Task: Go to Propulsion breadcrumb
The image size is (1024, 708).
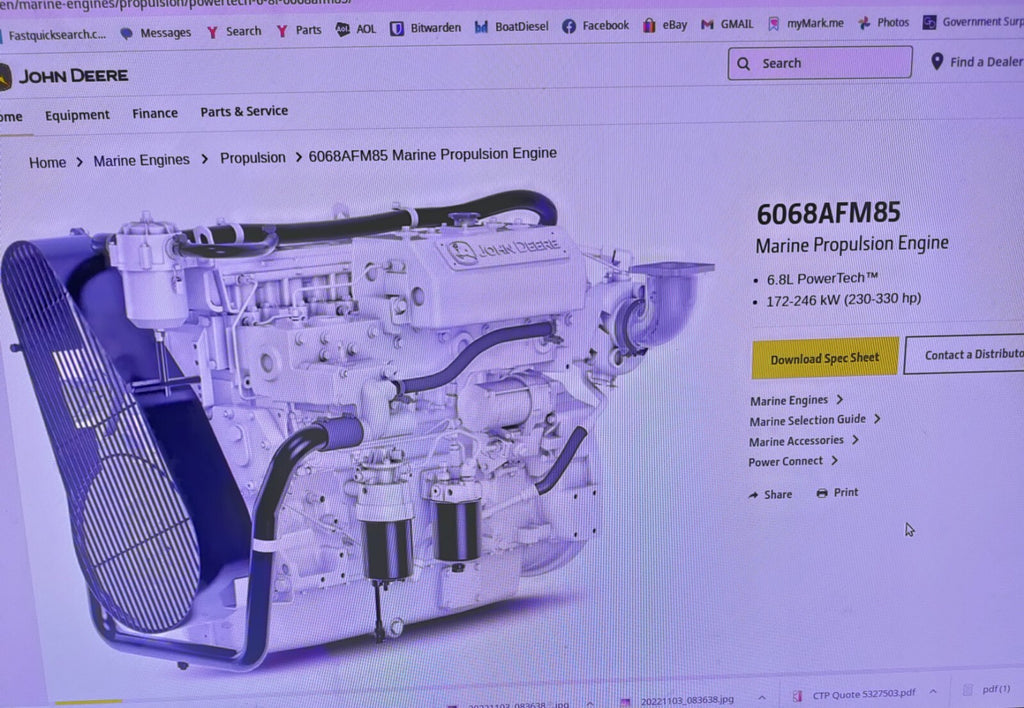Action: click(x=252, y=157)
